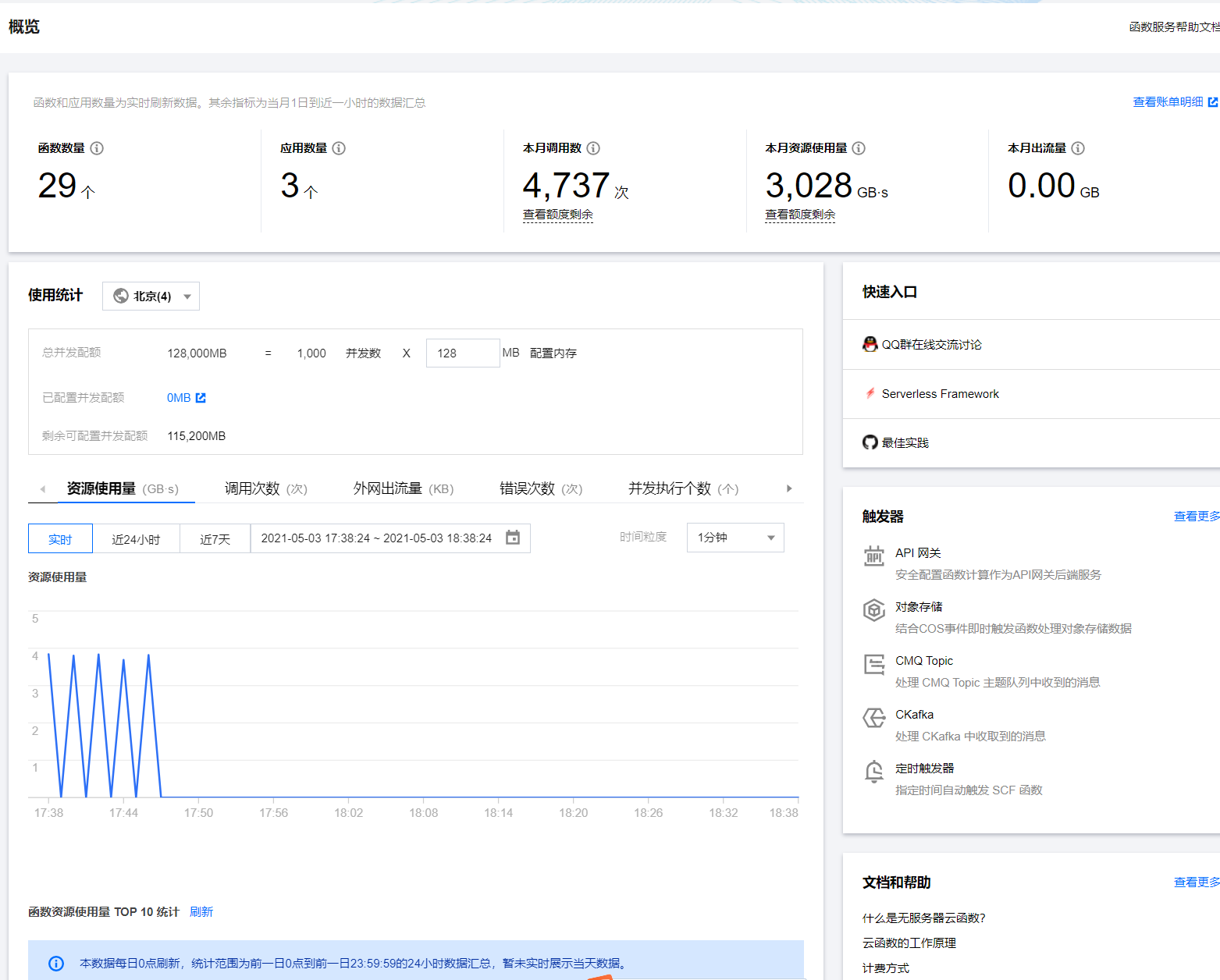This screenshot has width=1220, height=980.
Task: Switch time range to 实时
Action: click(60, 538)
